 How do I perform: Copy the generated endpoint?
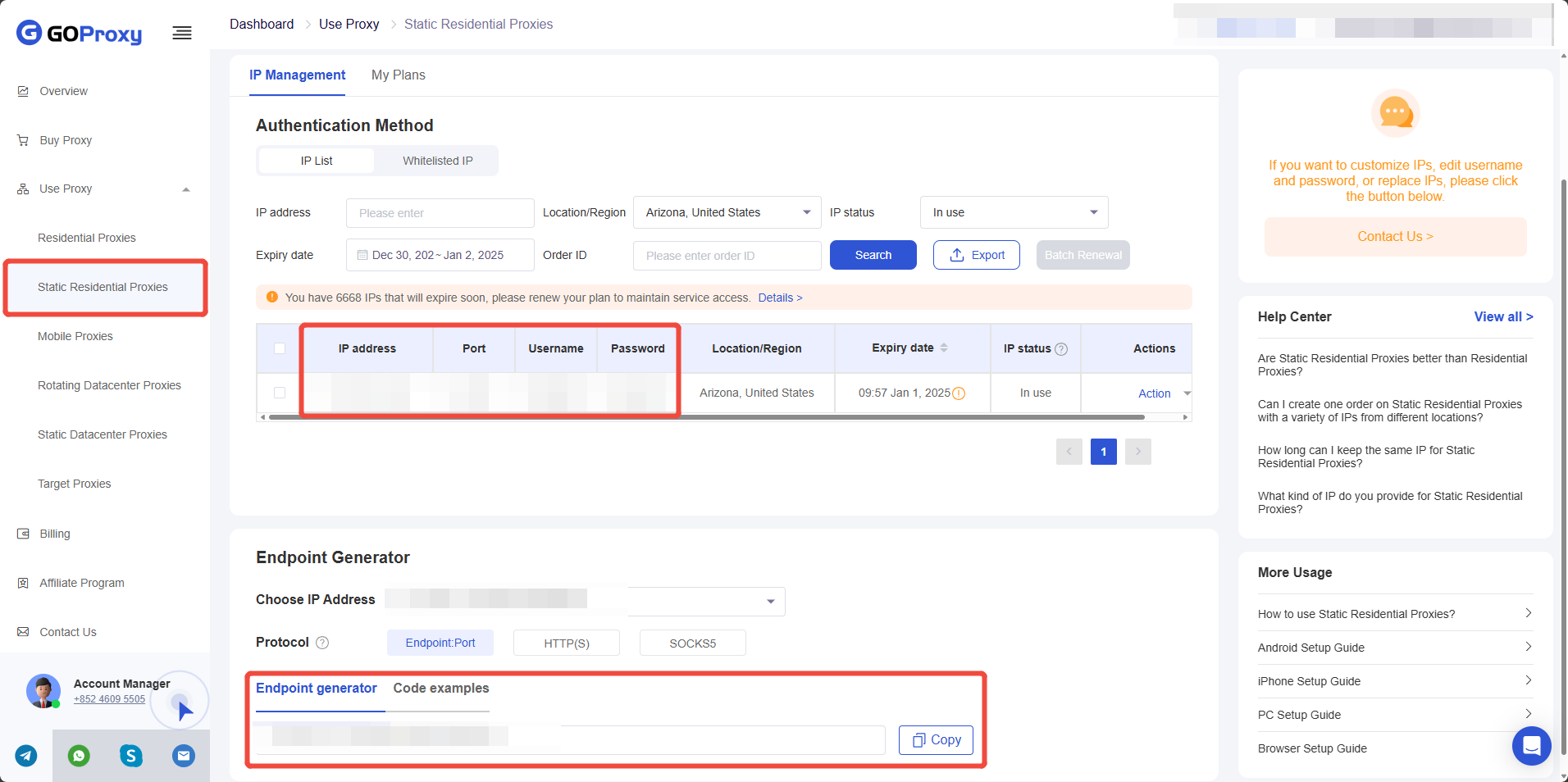click(937, 739)
